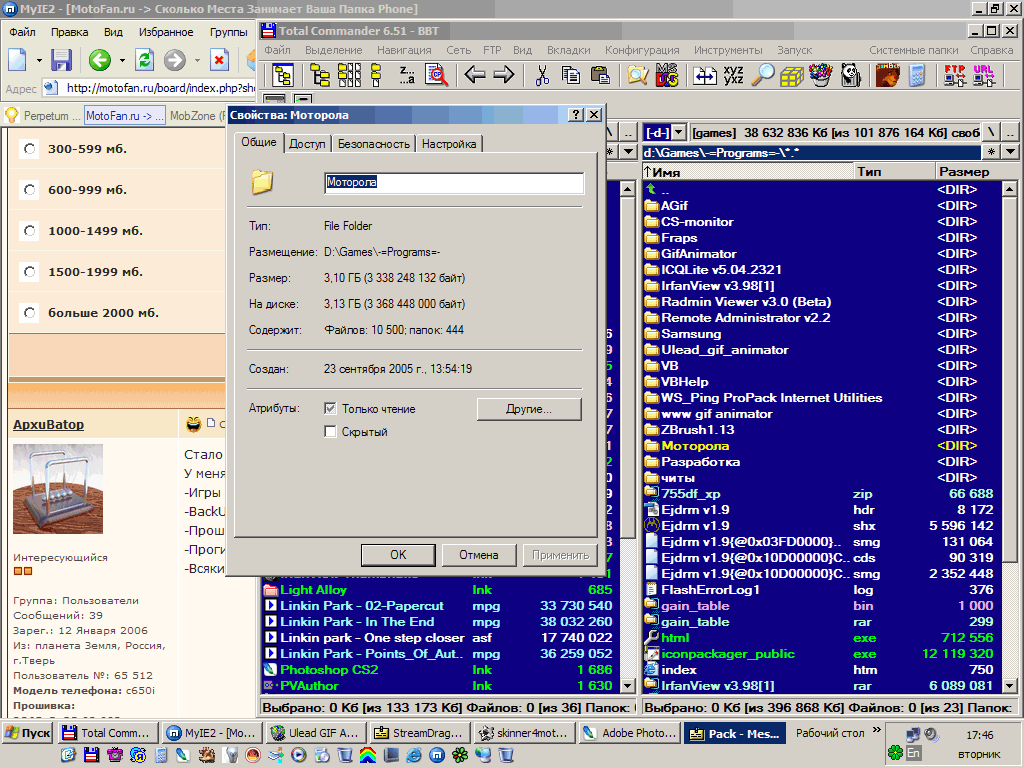Click the panda icon in Total Commander toolbar
Screen dimensions: 1024x768
[x=851, y=76]
